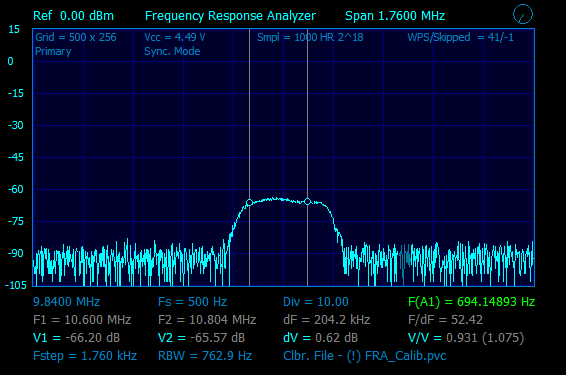Screen dimensions: 566x375
Task: Click the F2 = 10.804 MHz marker value
Action: click(x=207, y=320)
